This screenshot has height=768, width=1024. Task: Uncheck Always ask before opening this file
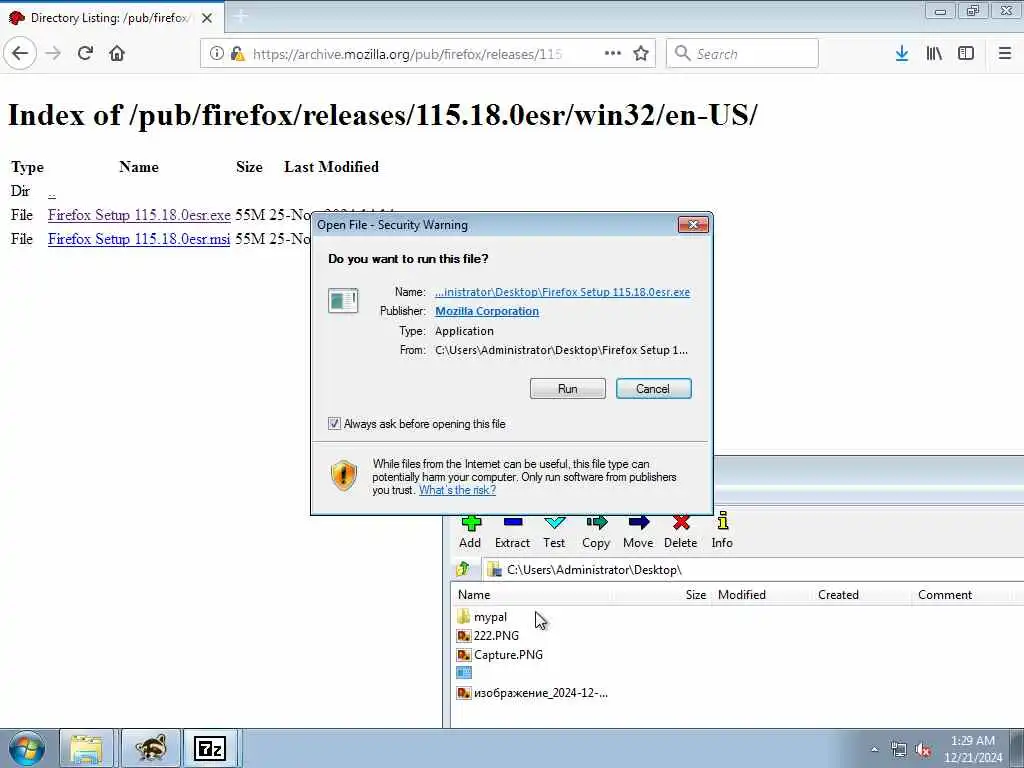click(x=334, y=424)
